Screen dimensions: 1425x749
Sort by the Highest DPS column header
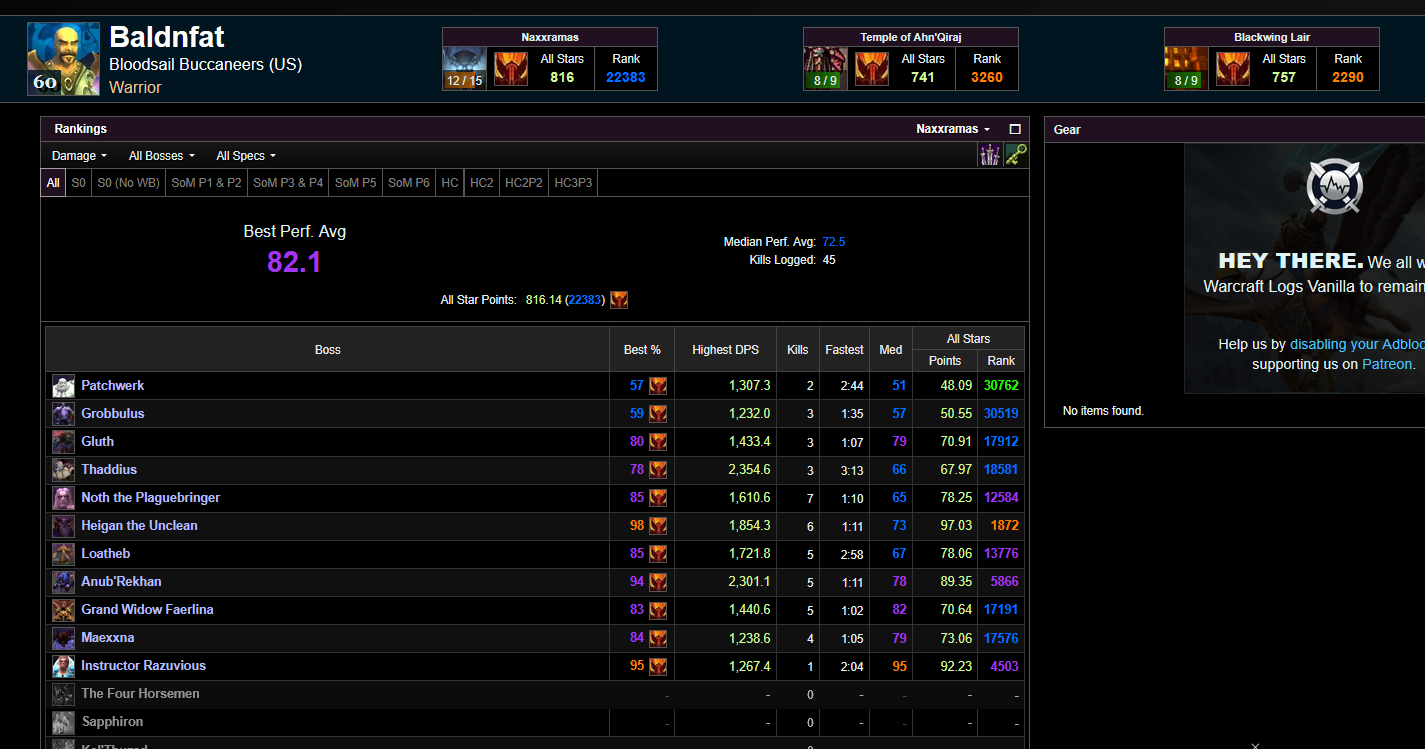tap(725, 350)
